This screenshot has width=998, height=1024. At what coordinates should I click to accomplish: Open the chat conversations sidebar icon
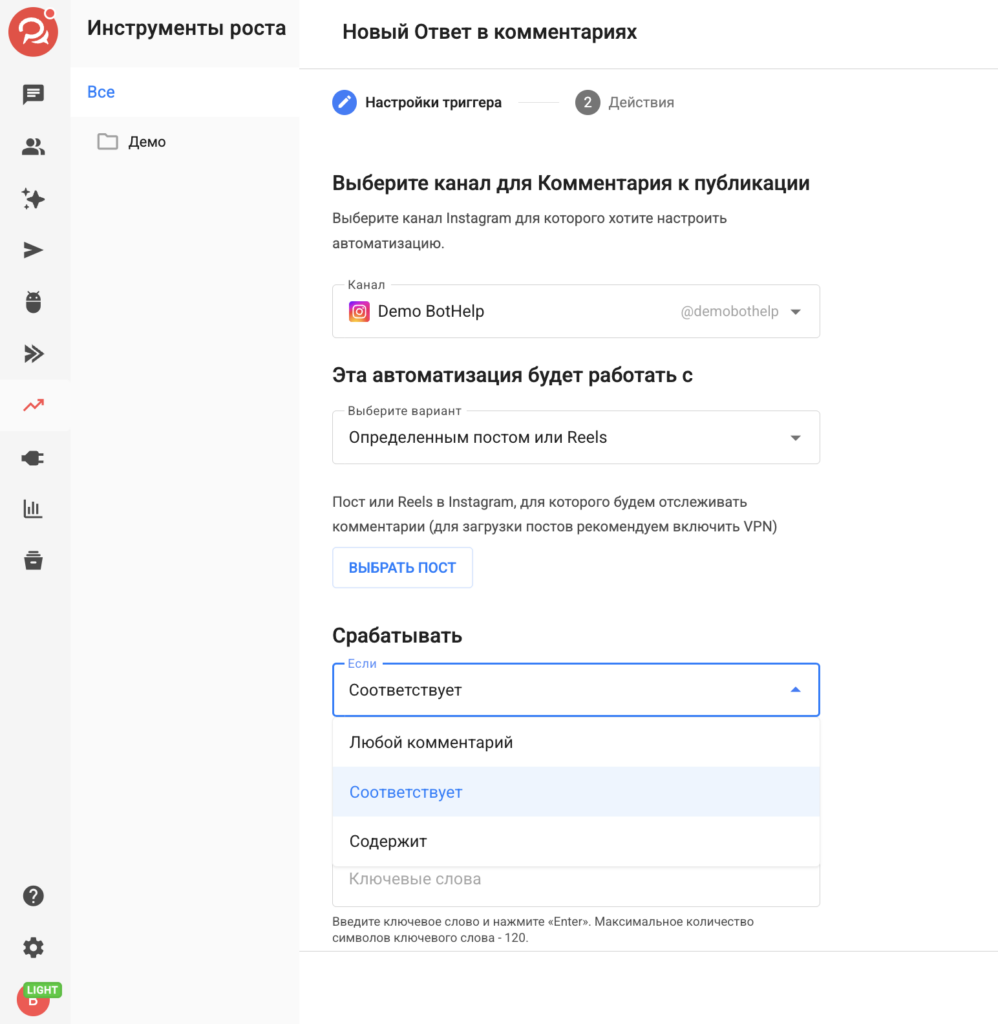33,95
